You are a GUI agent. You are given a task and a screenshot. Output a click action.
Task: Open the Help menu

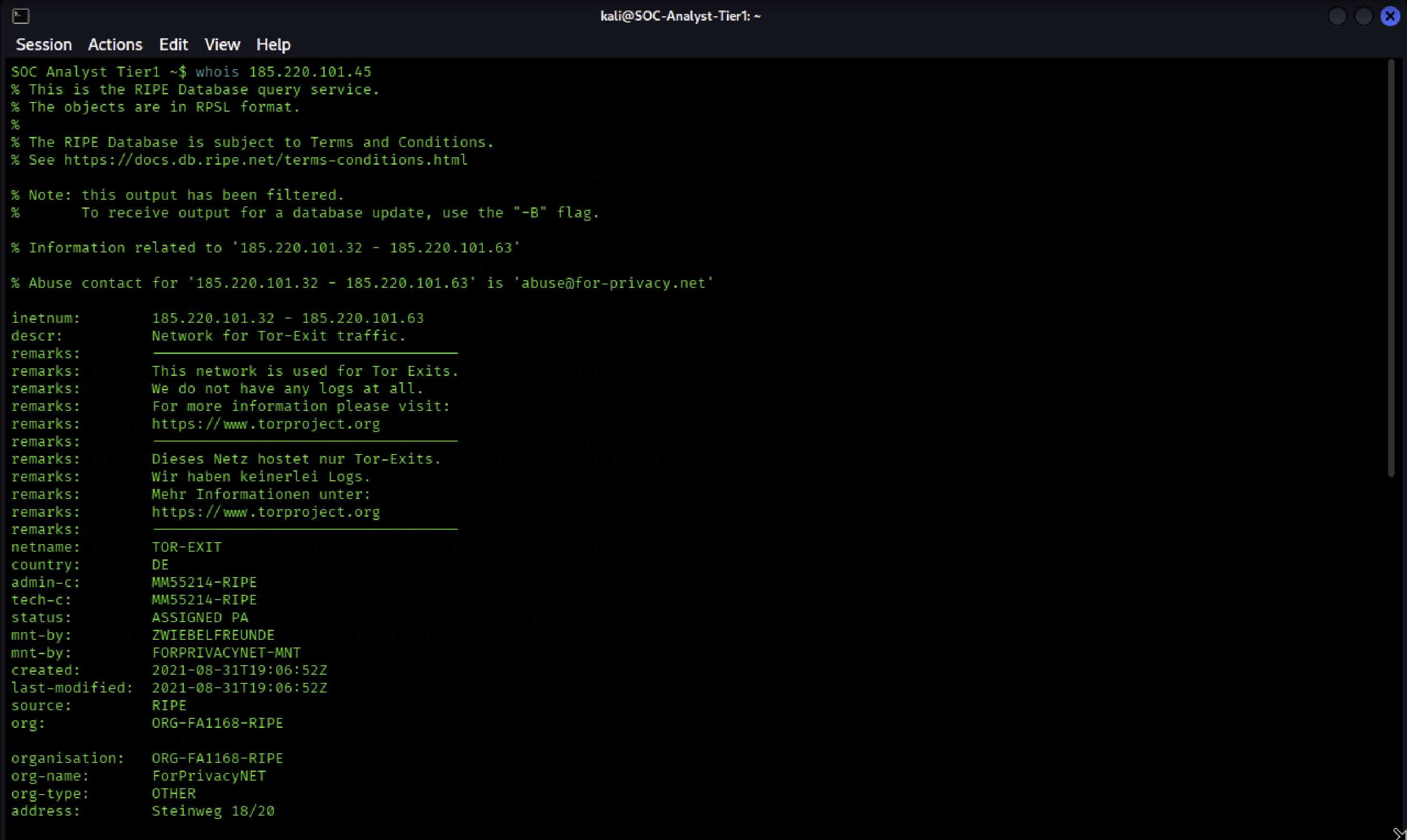pyautogui.click(x=273, y=45)
